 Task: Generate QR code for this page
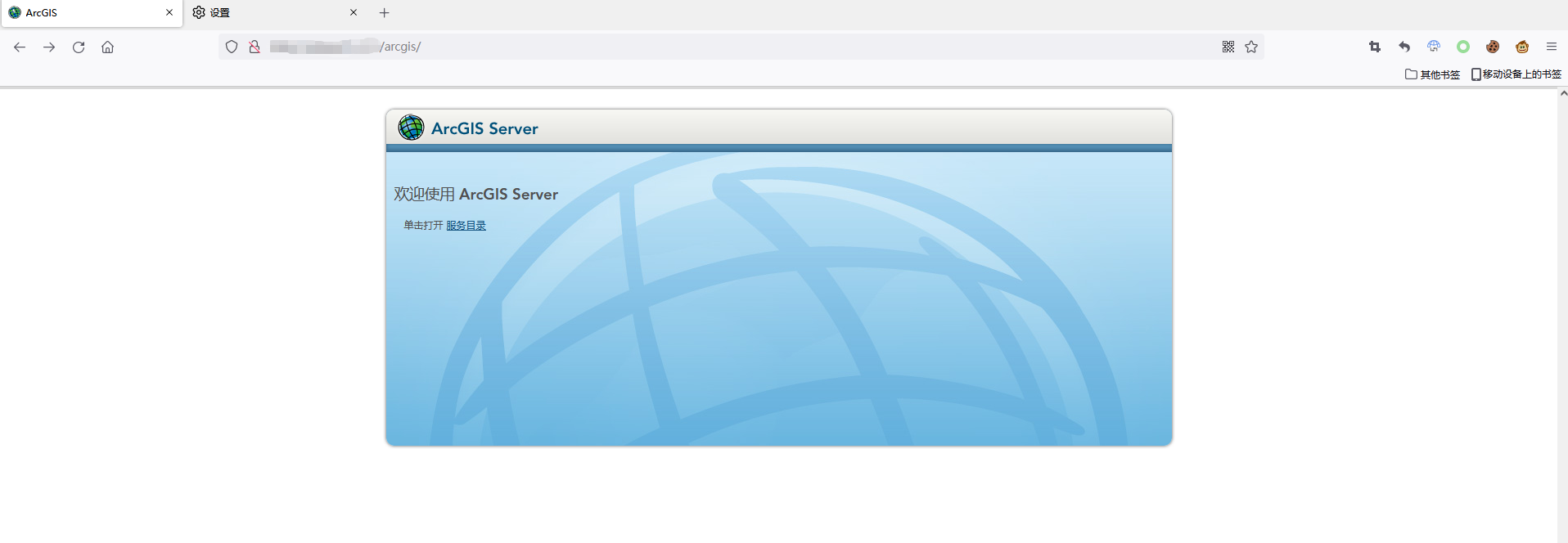[1228, 47]
